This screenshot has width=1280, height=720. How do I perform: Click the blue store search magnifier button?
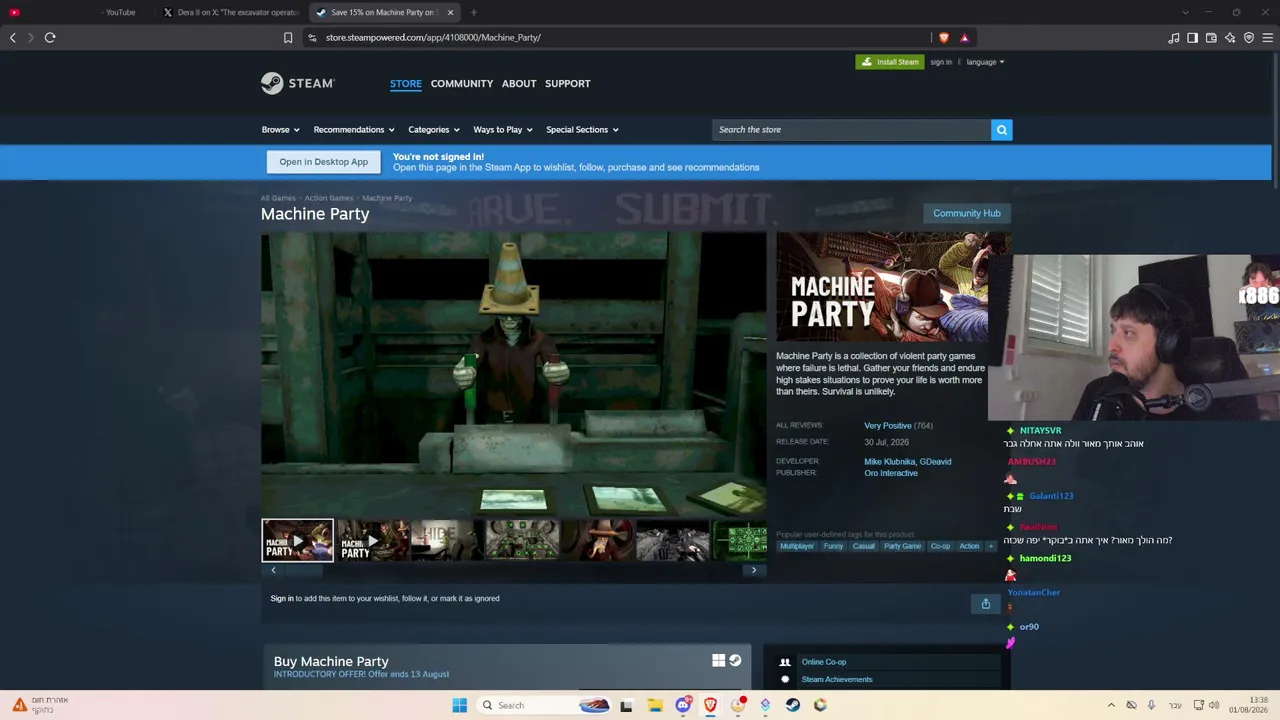pyautogui.click(x=1001, y=130)
